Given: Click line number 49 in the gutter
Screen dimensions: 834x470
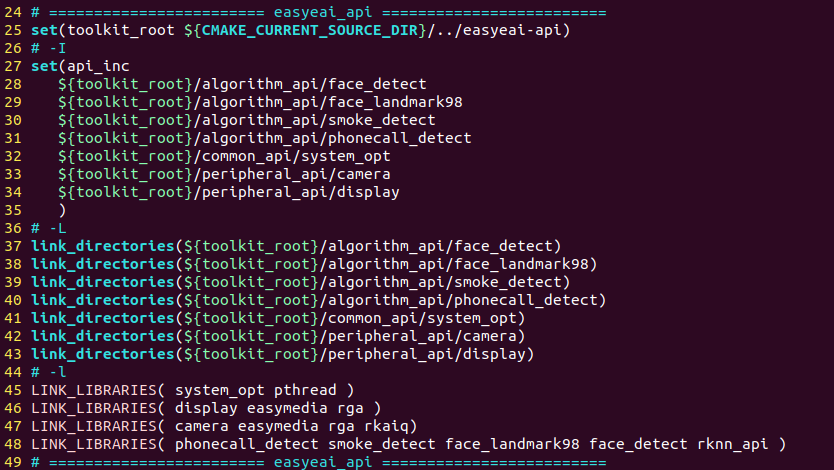Looking at the screenshot, I should coord(12,462).
